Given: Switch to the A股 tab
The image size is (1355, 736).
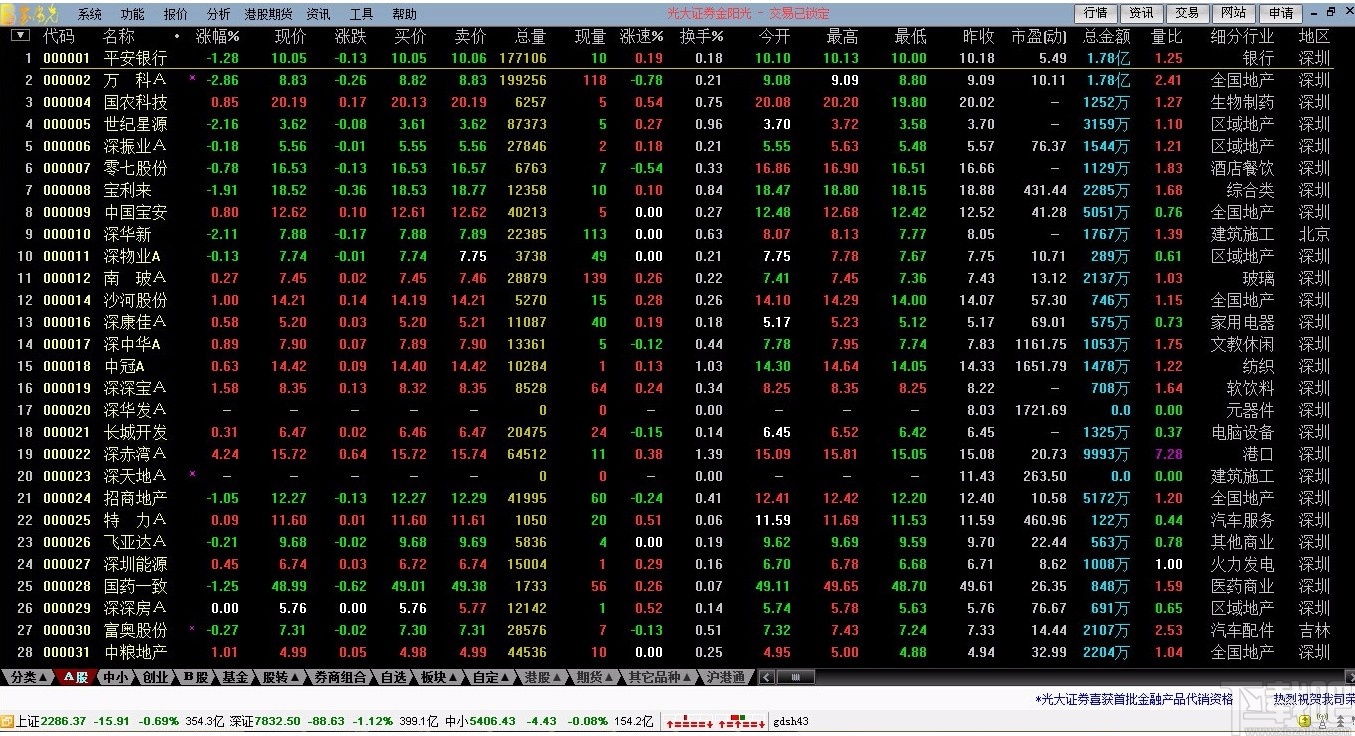Looking at the screenshot, I should (76, 677).
